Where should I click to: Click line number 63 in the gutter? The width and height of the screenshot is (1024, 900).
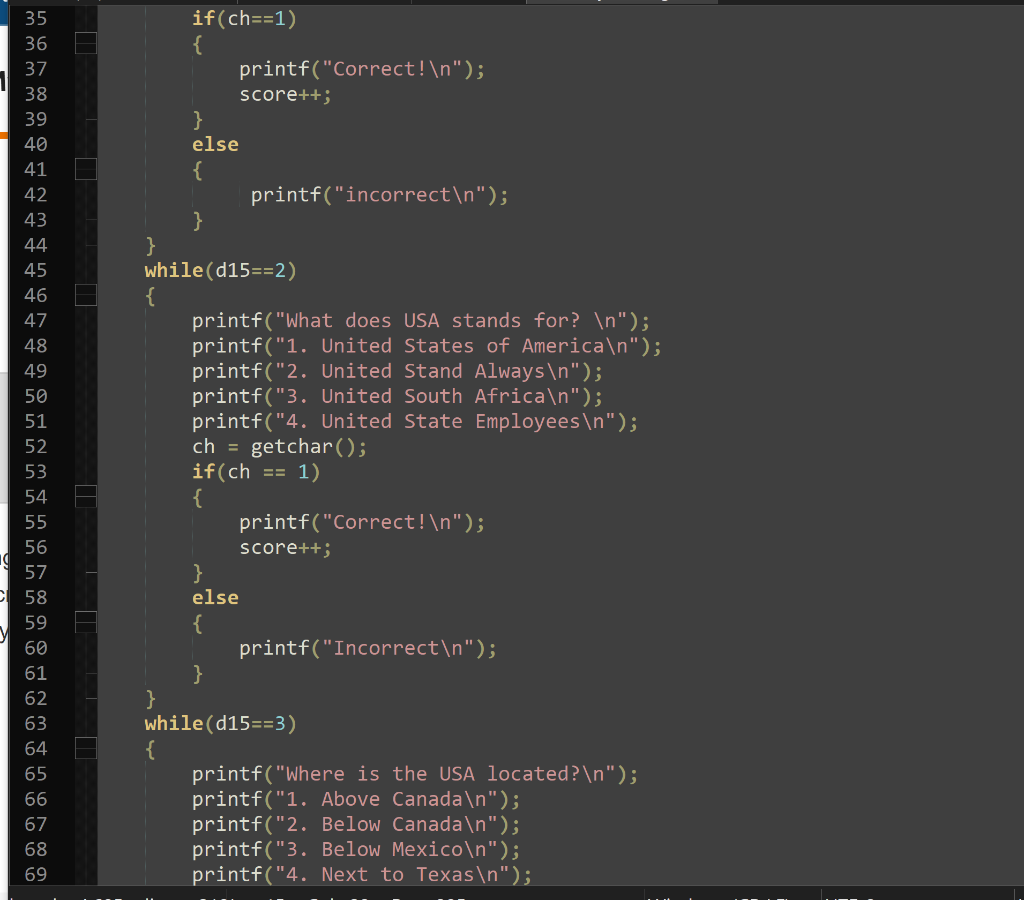36,723
